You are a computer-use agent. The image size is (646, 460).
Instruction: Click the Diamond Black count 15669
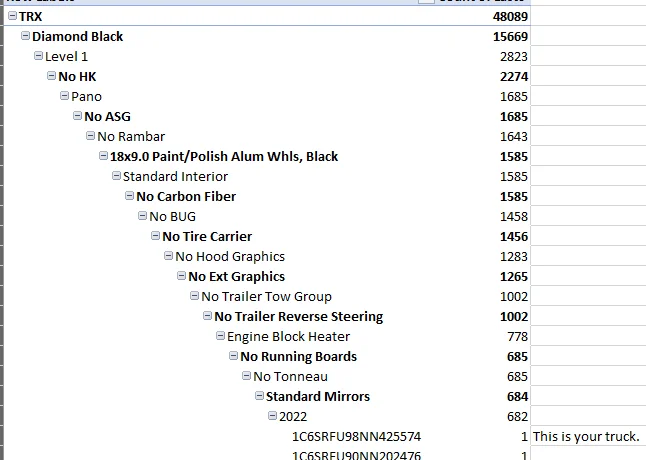[510, 37]
